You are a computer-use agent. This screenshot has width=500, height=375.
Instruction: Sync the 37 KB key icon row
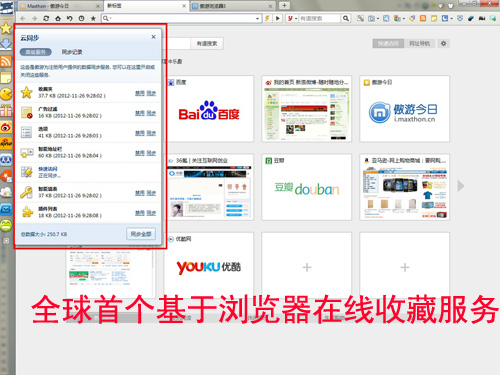151,193
